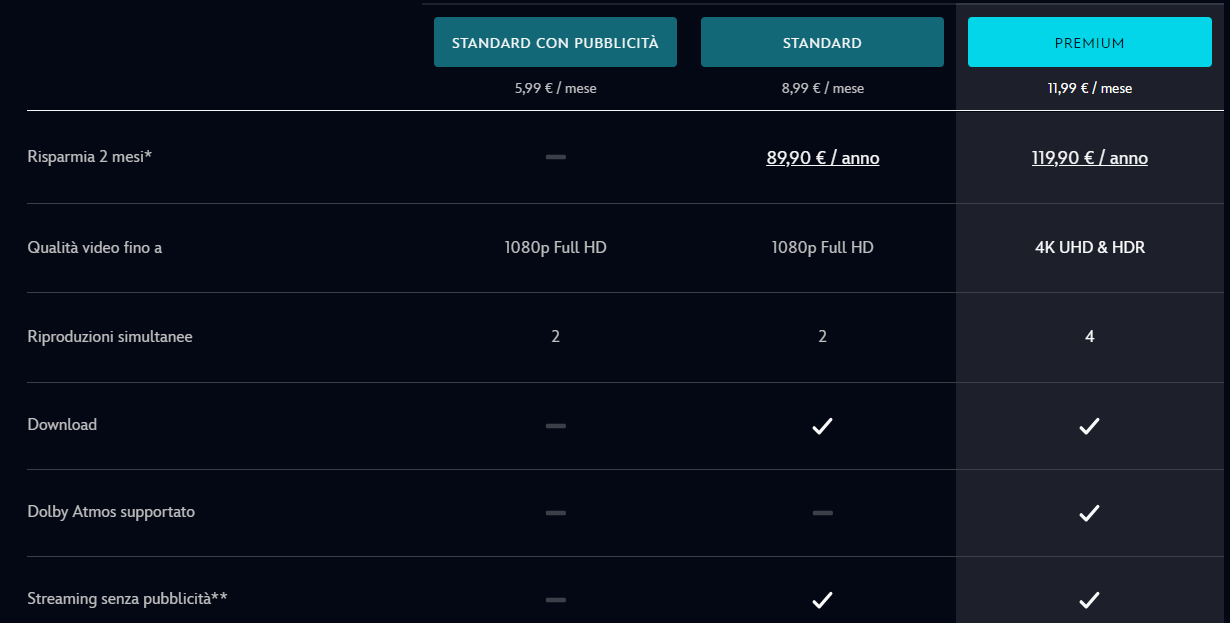Viewport: 1230px width, 623px height.
Task: Click Download dash in ad-supported plan column
Action: point(555,426)
